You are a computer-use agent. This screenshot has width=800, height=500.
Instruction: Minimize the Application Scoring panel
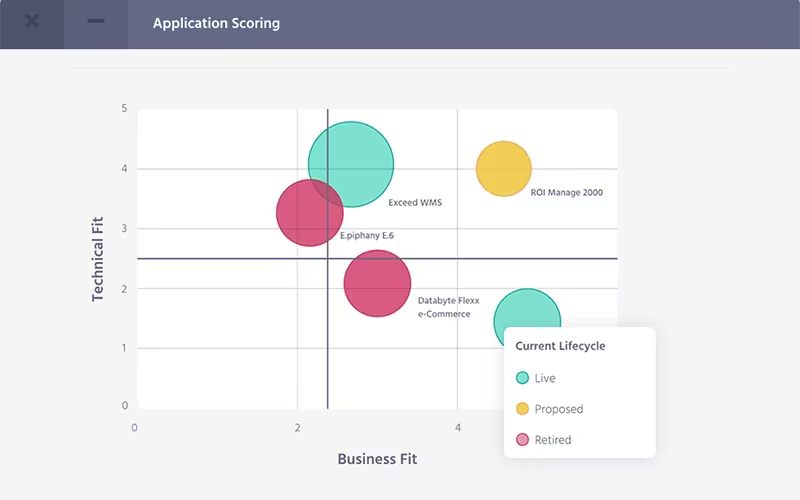click(x=95, y=21)
